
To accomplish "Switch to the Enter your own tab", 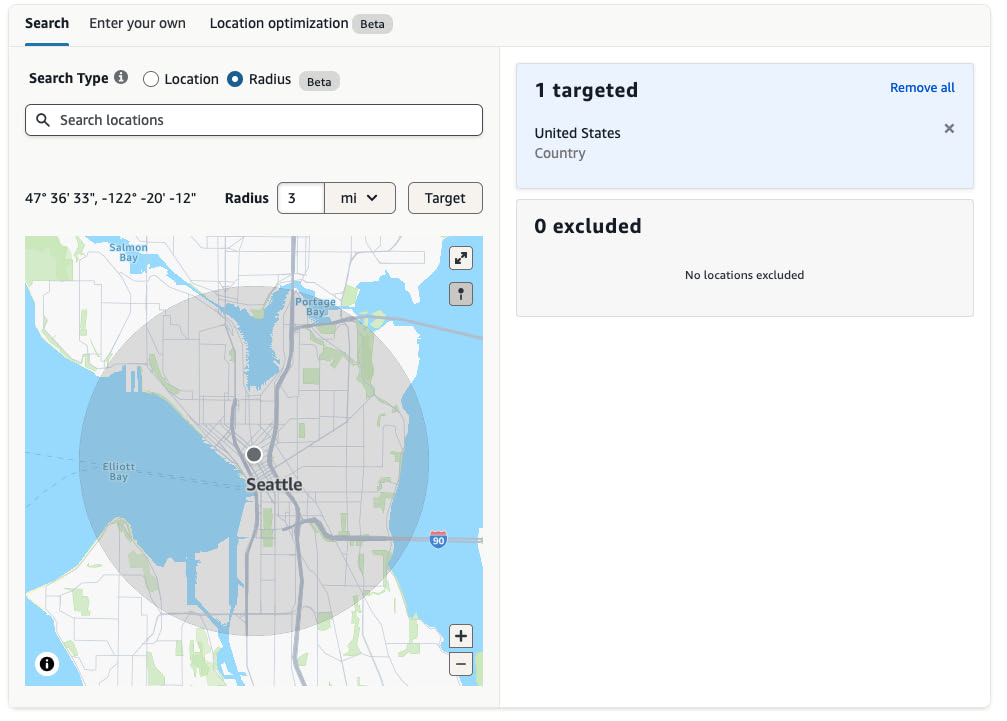I will point(137,23).
